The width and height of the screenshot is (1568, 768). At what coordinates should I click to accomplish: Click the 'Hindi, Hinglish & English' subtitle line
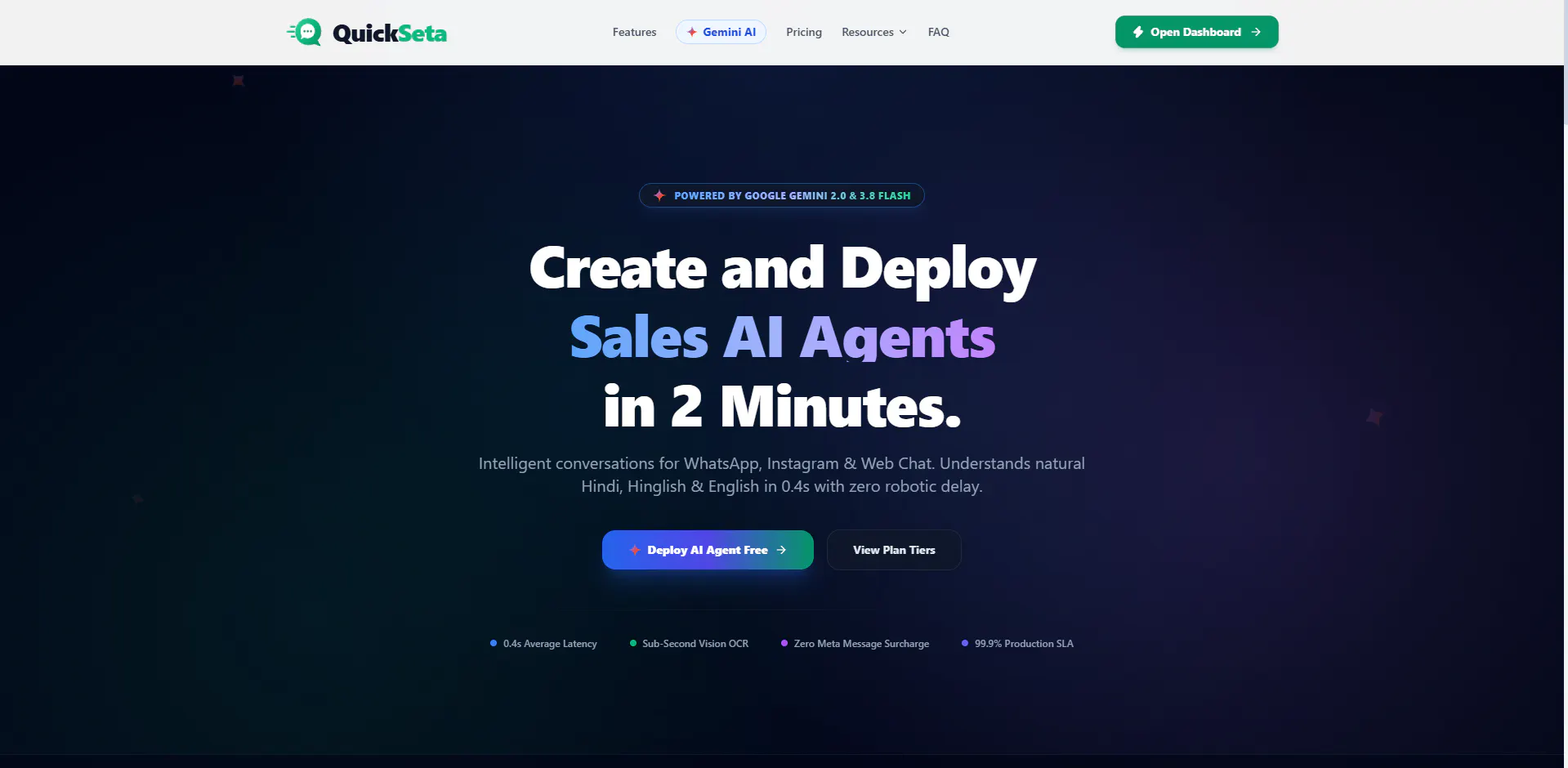pyautogui.click(x=782, y=486)
